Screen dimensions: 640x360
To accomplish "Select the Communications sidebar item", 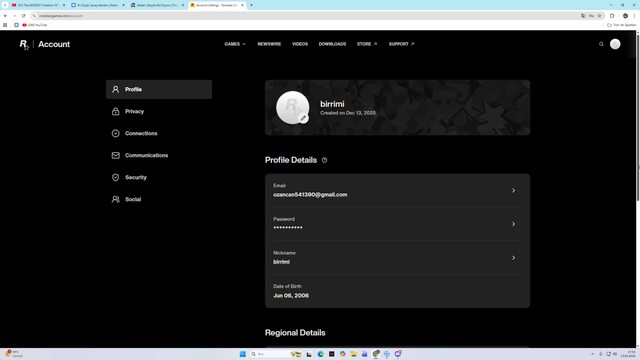I will pos(159,156).
